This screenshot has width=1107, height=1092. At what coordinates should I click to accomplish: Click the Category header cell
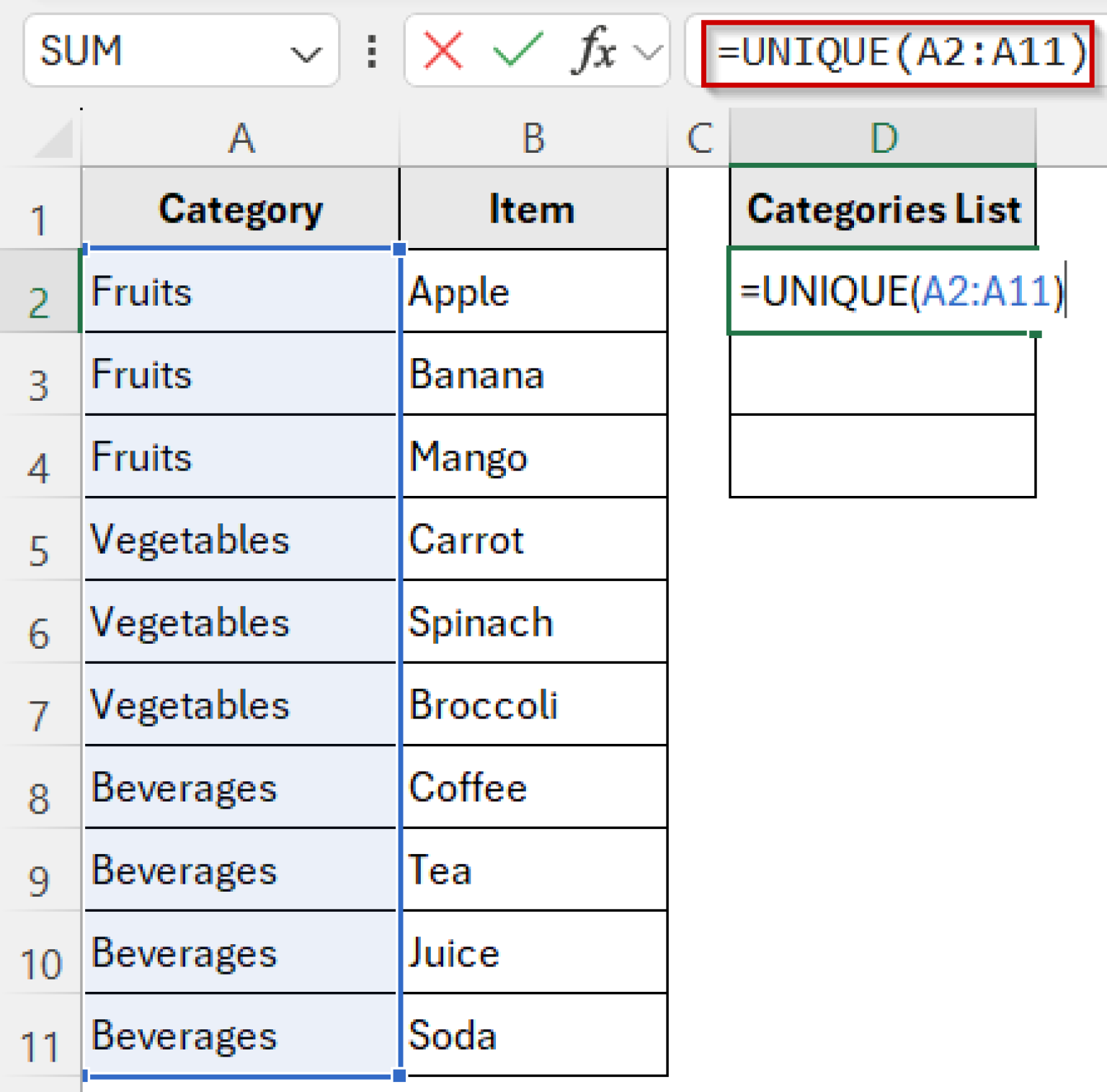241,210
